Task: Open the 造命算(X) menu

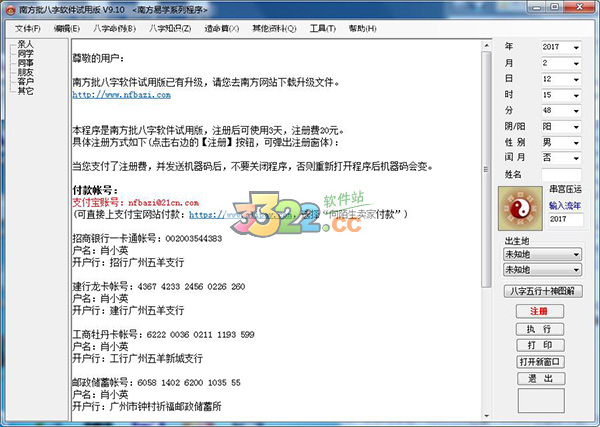Action: point(222,29)
